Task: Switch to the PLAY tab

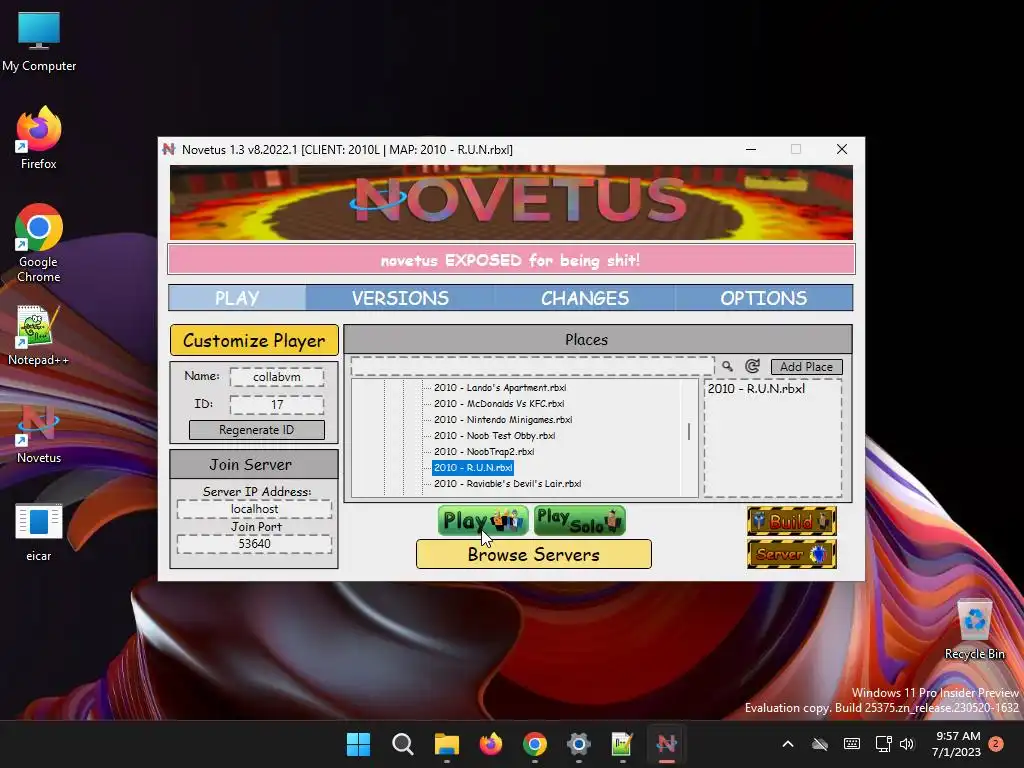Action: tap(238, 298)
